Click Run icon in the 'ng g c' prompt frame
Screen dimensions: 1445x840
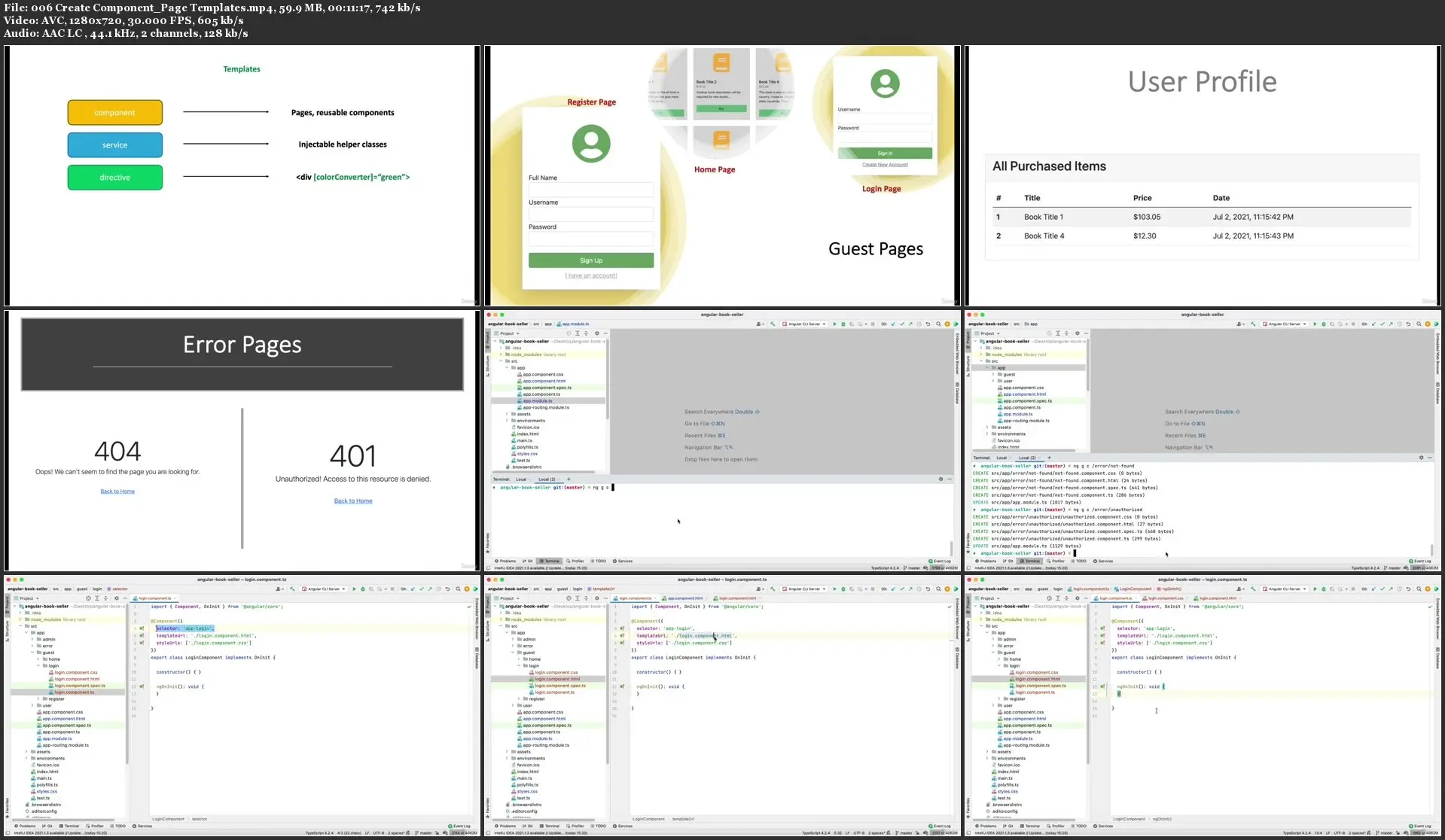pos(834,324)
